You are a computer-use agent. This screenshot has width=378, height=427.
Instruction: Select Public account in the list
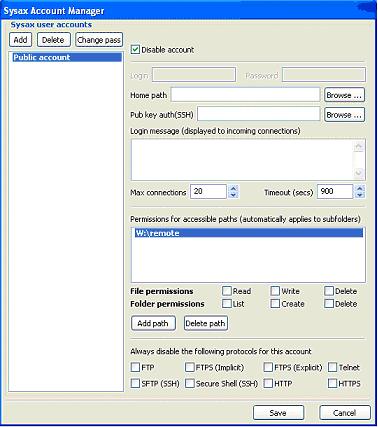[x=67, y=57]
